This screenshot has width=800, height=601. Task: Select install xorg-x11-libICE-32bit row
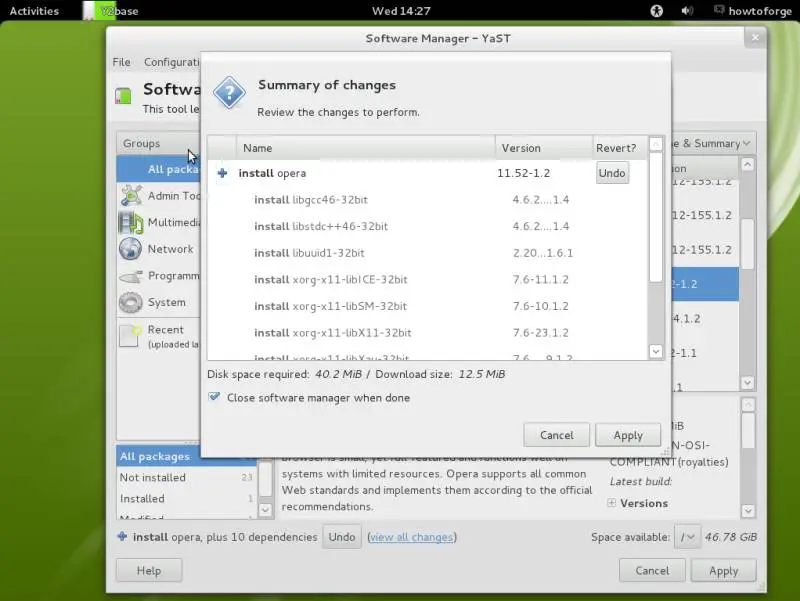point(428,279)
